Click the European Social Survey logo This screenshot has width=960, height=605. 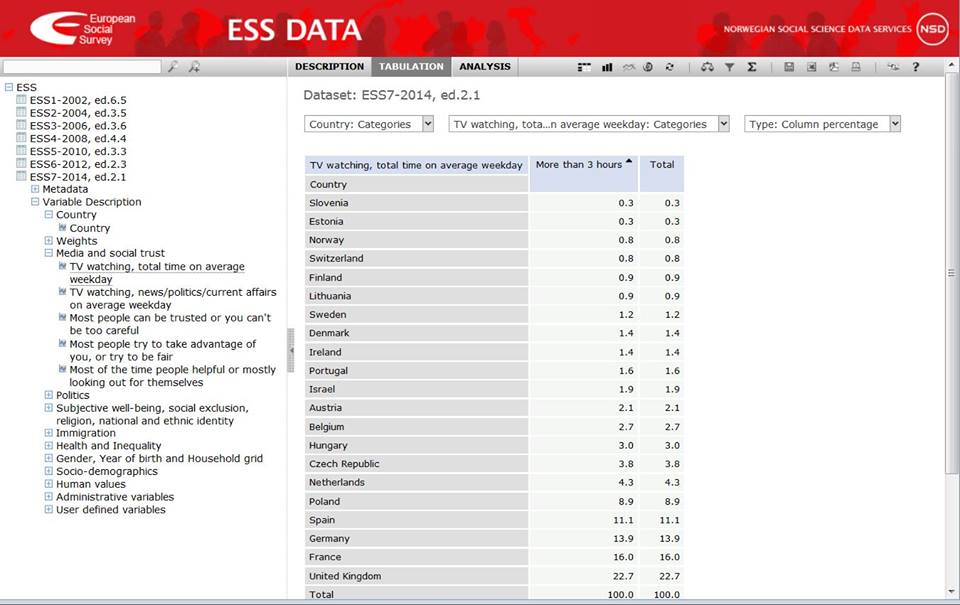83,28
